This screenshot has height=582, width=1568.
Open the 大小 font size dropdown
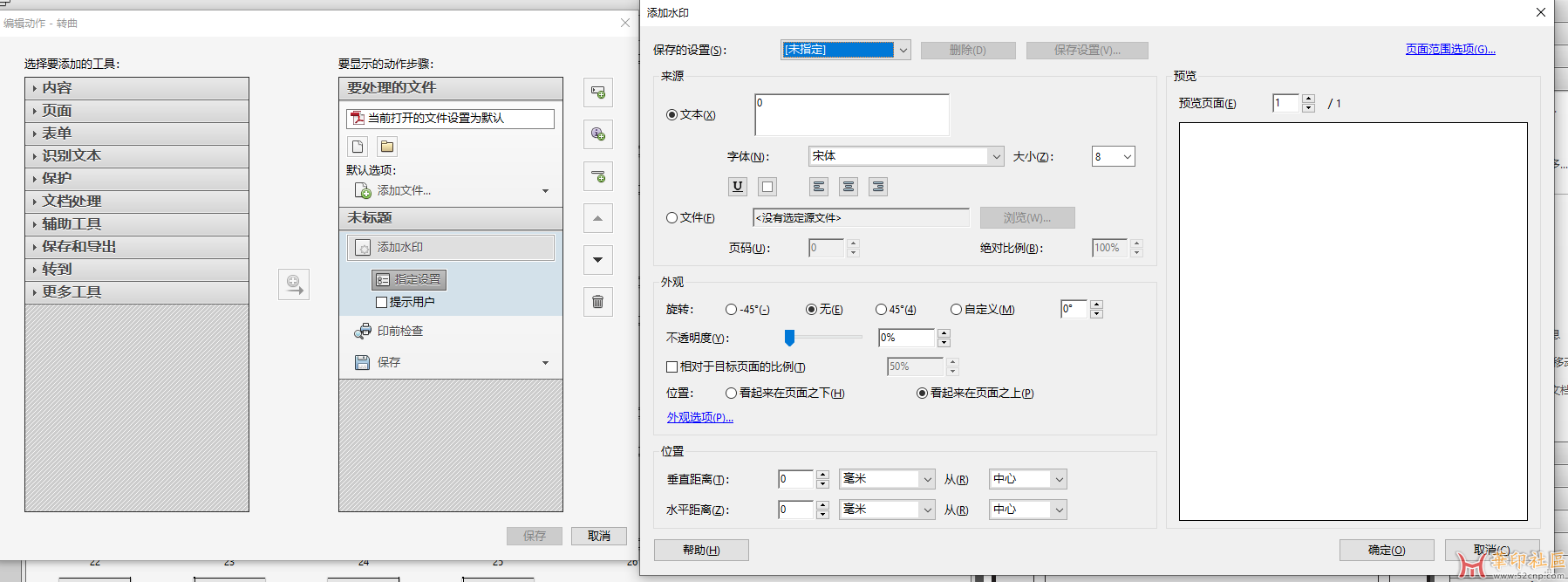coord(1113,157)
